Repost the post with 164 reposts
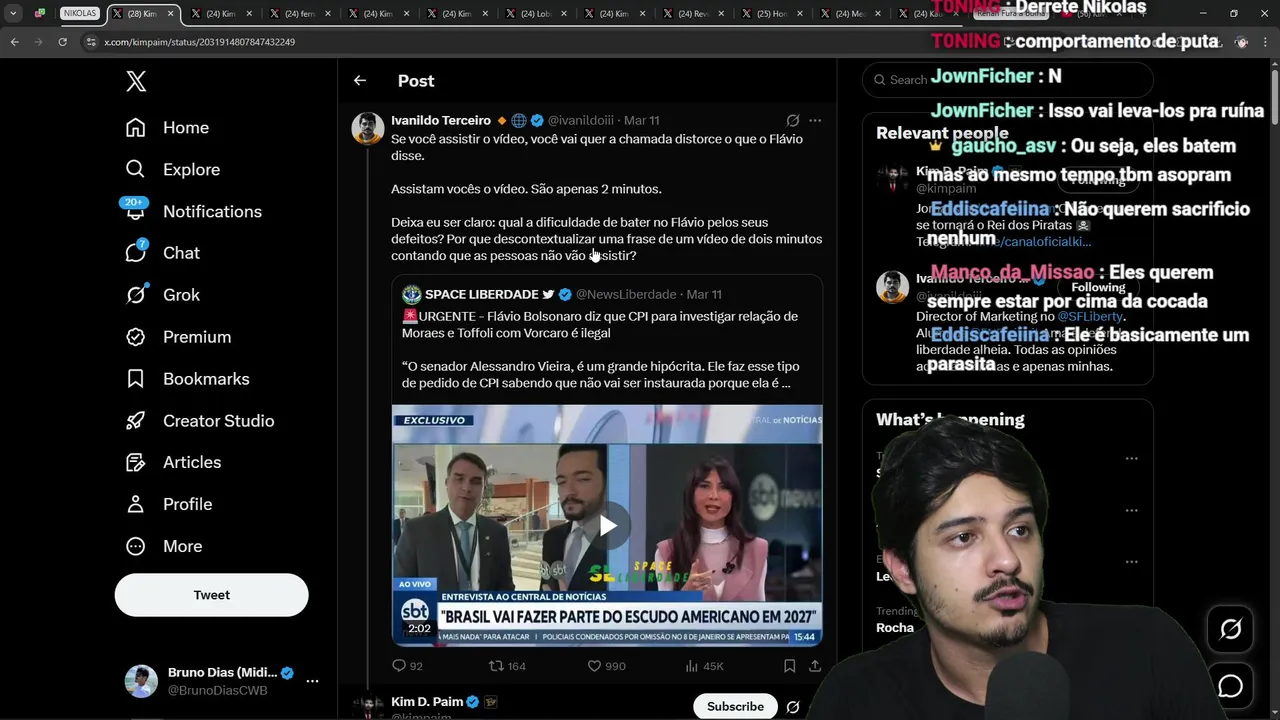Image resolution: width=1280 pixels, height=720 pixels. click(507, 666)
